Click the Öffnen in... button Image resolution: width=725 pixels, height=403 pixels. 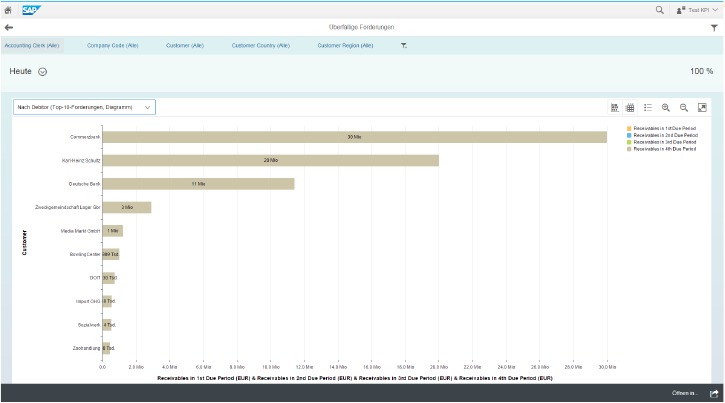coord(686,393)
